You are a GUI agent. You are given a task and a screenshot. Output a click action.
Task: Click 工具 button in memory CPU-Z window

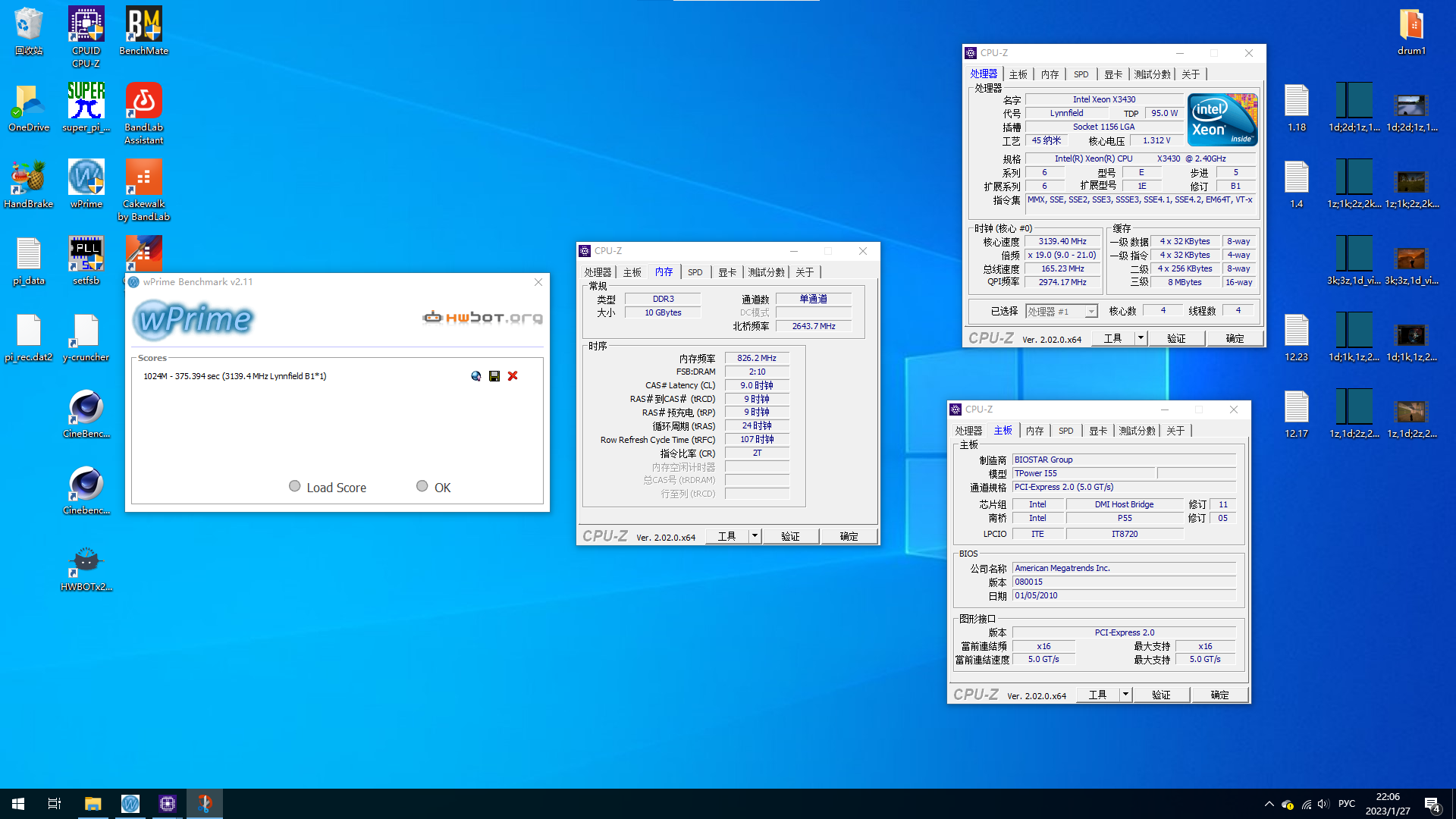click(x=726, y=536)
